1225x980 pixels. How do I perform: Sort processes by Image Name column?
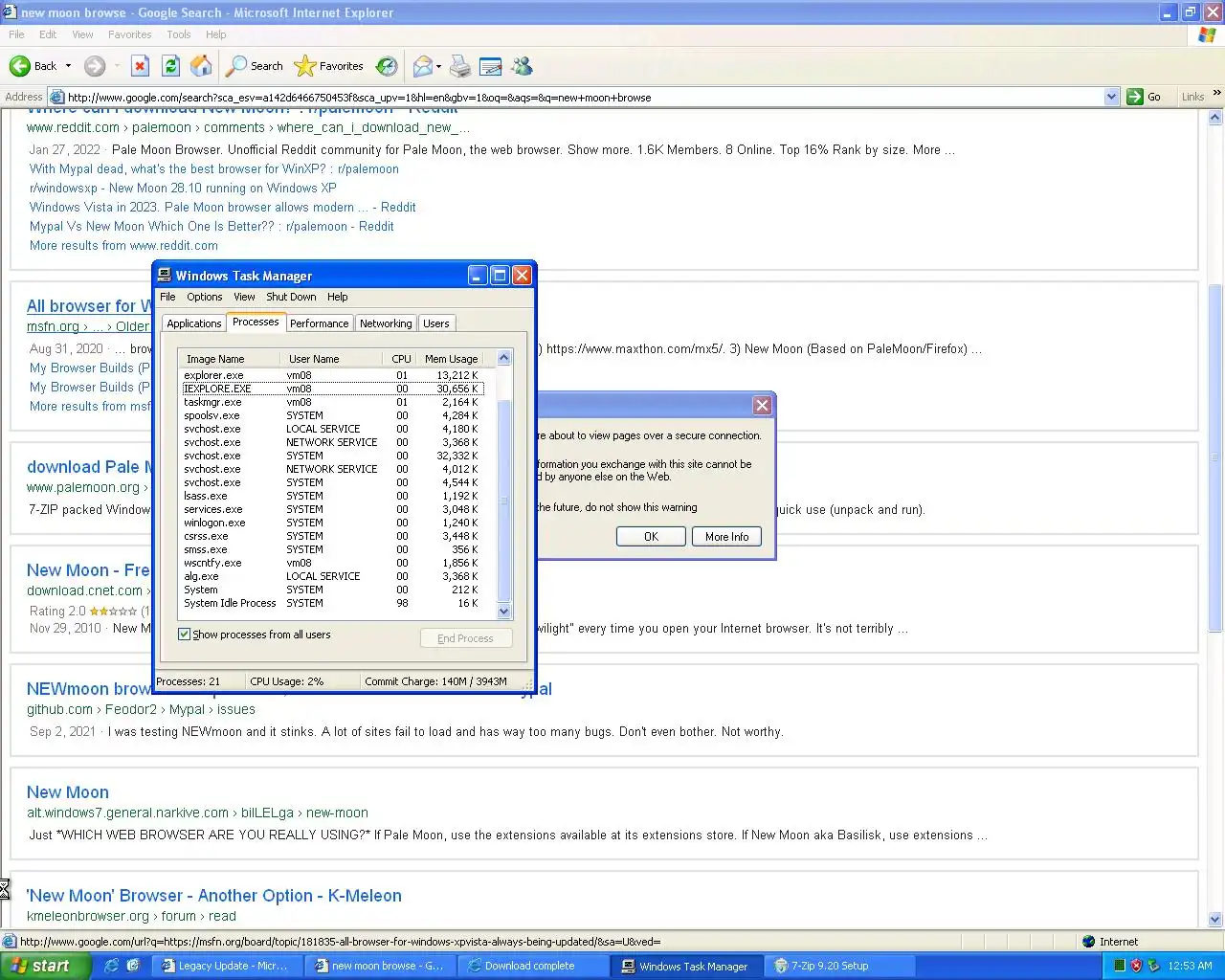pos(229,359)
